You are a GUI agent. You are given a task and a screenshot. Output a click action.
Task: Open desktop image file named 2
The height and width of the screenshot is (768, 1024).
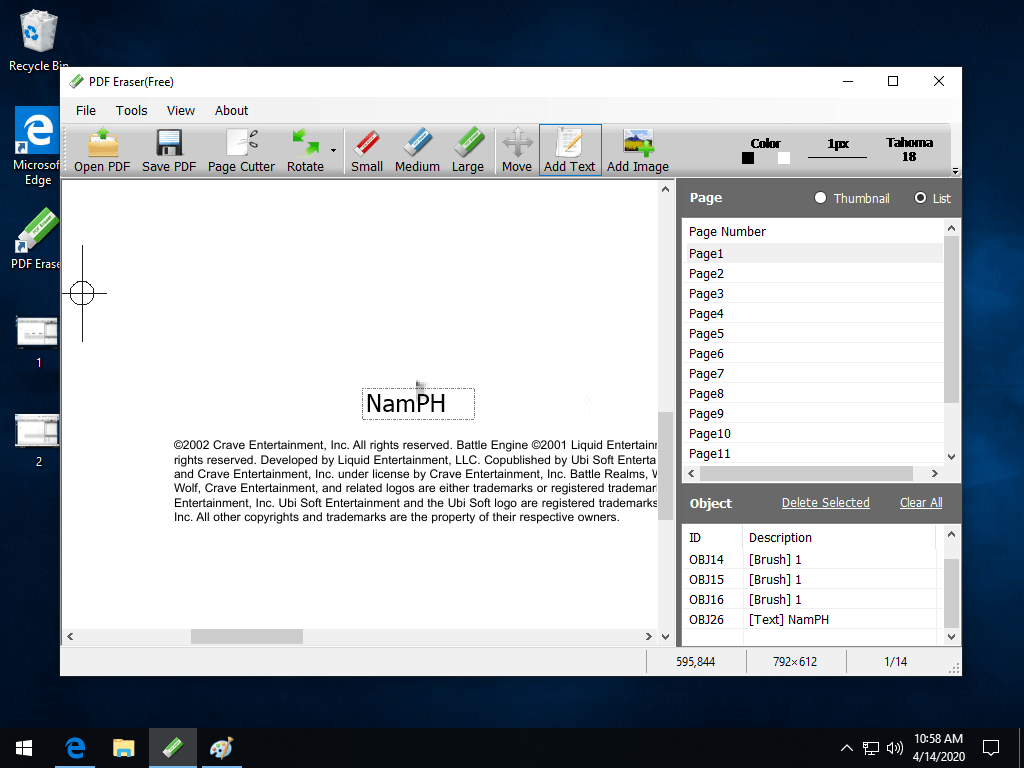tap(37, 441)
